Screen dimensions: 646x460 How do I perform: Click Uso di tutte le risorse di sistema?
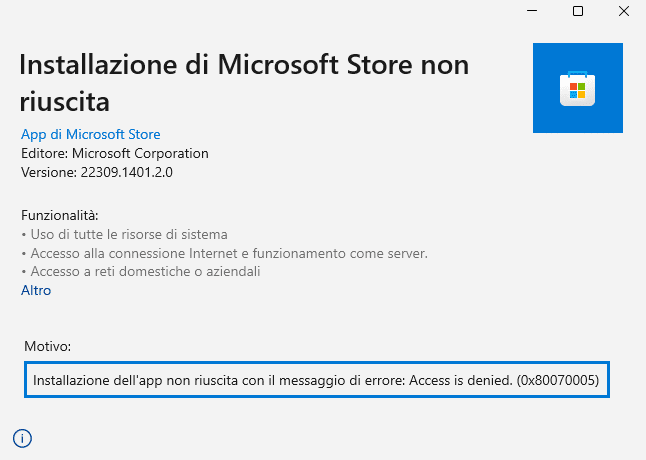(125, 235)
